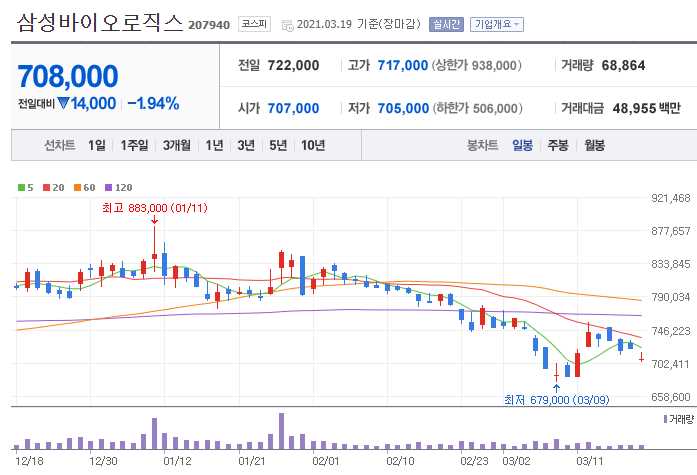Click the 877,657 price axis label
697x475 pixels.
(671, 231)
